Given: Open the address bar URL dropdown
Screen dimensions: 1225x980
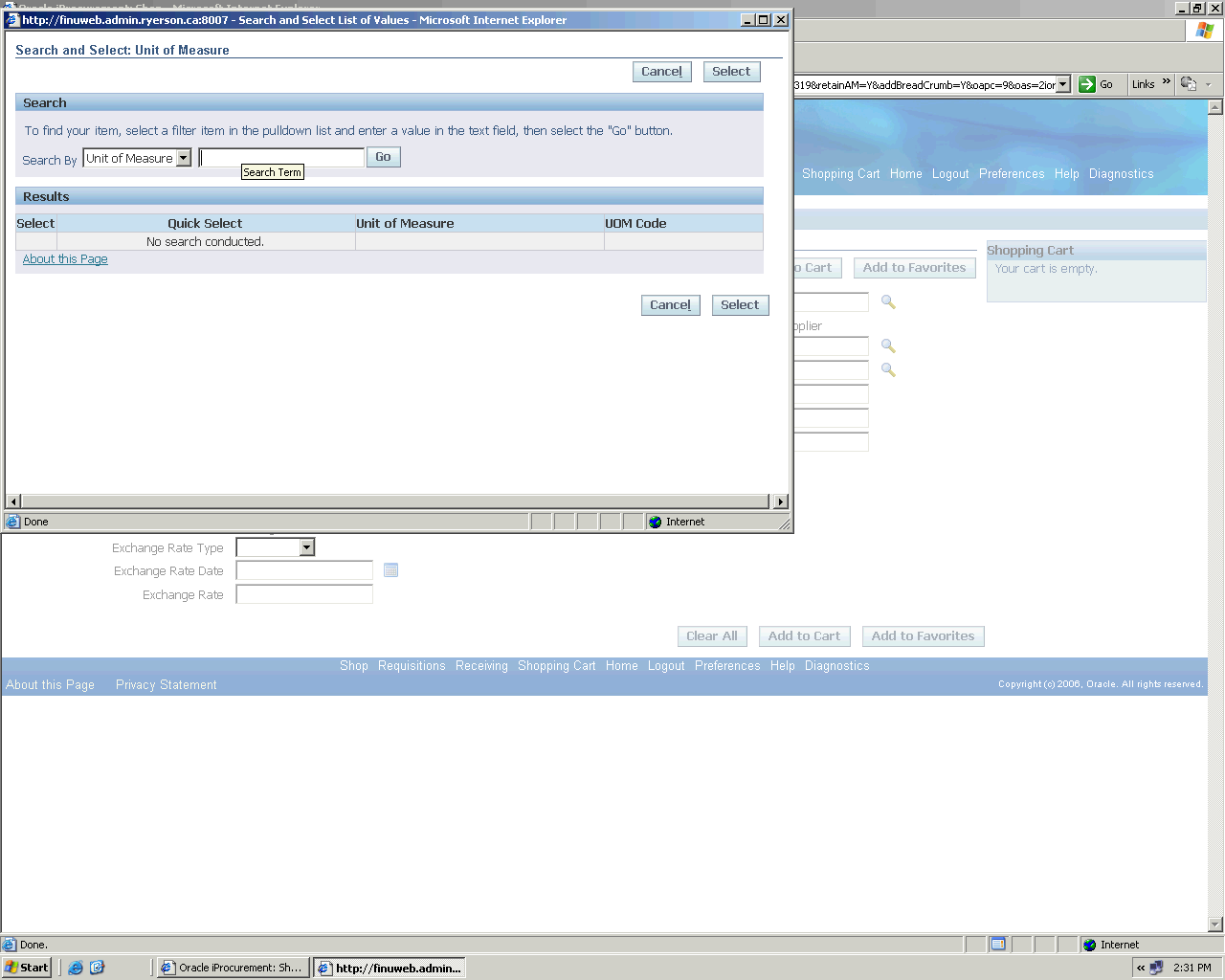Looking at the screenshot, I should (x=1062, y=84).
